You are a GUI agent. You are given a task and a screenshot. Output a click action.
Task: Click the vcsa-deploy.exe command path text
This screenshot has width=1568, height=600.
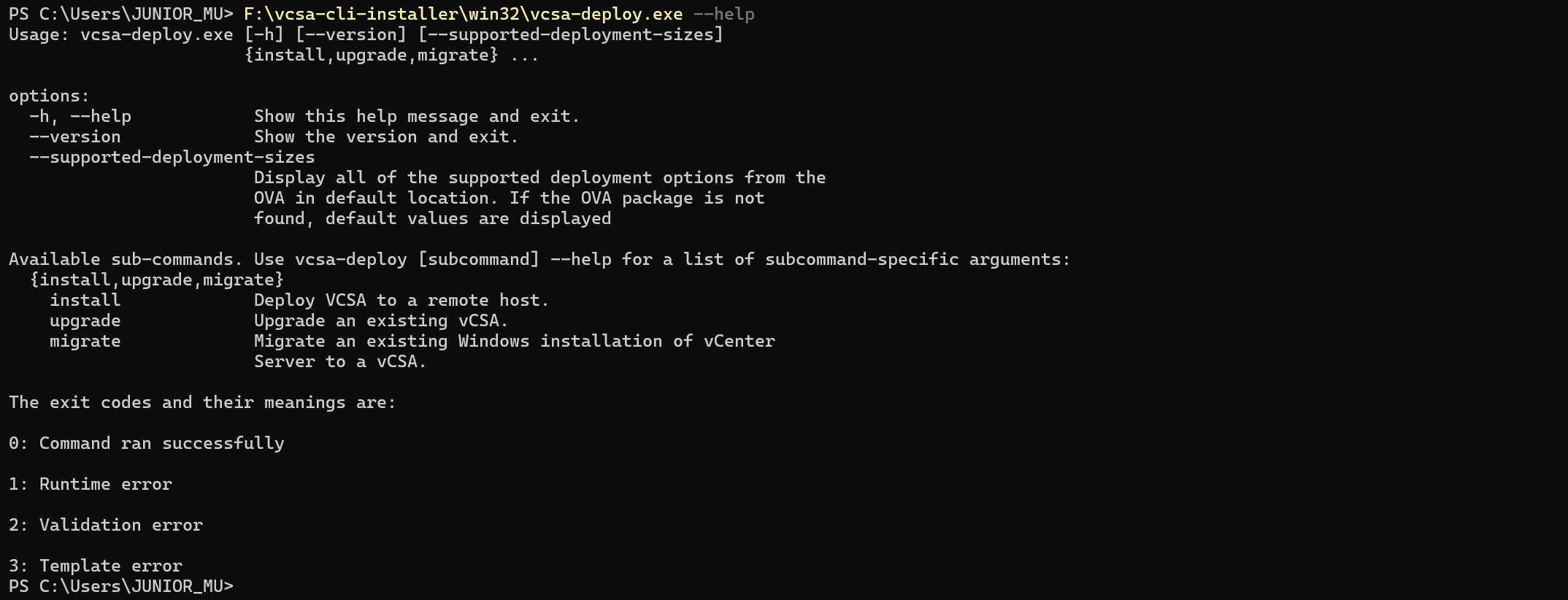pos(463,14)
